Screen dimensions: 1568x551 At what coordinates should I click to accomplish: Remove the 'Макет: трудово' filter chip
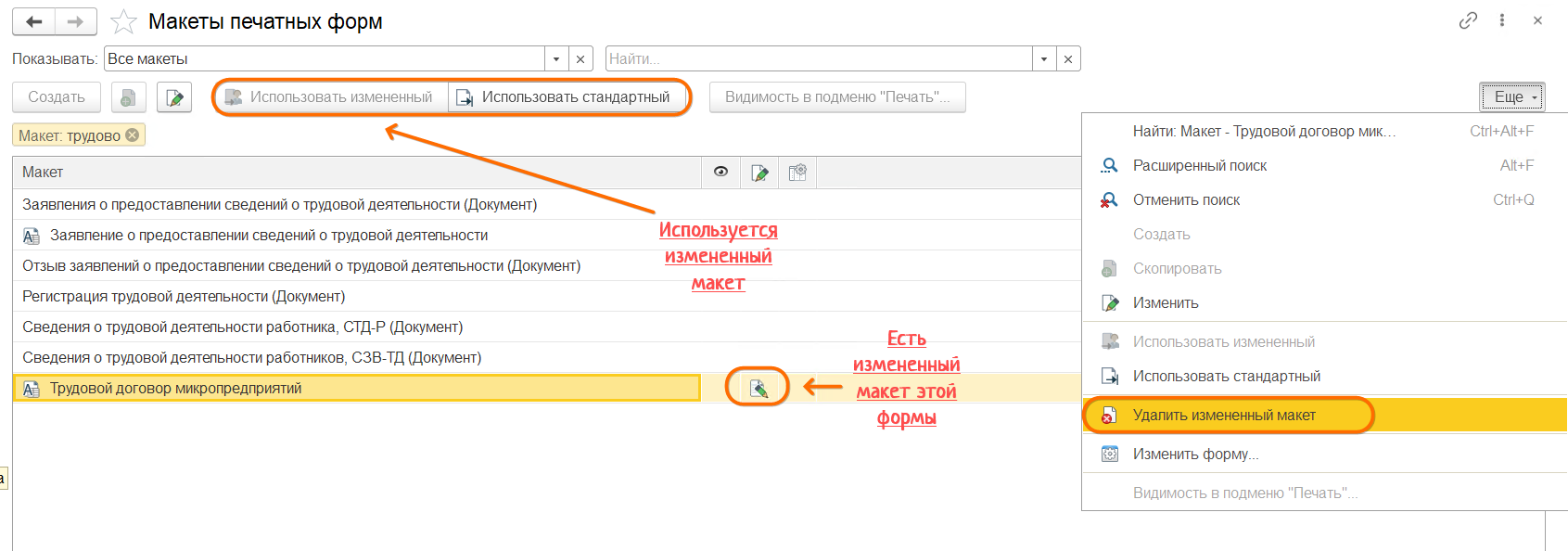133,135
